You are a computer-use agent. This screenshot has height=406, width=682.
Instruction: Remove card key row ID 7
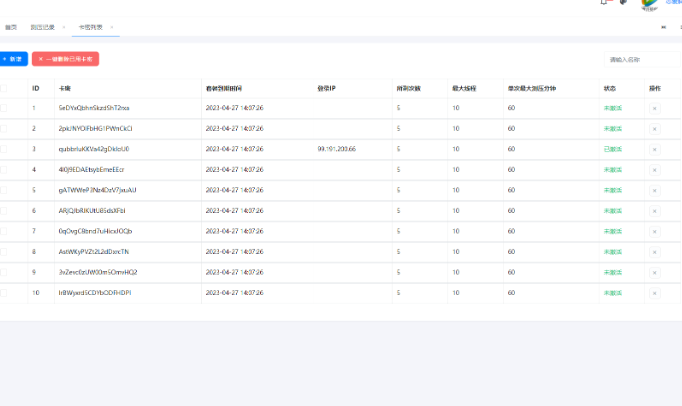655,231
